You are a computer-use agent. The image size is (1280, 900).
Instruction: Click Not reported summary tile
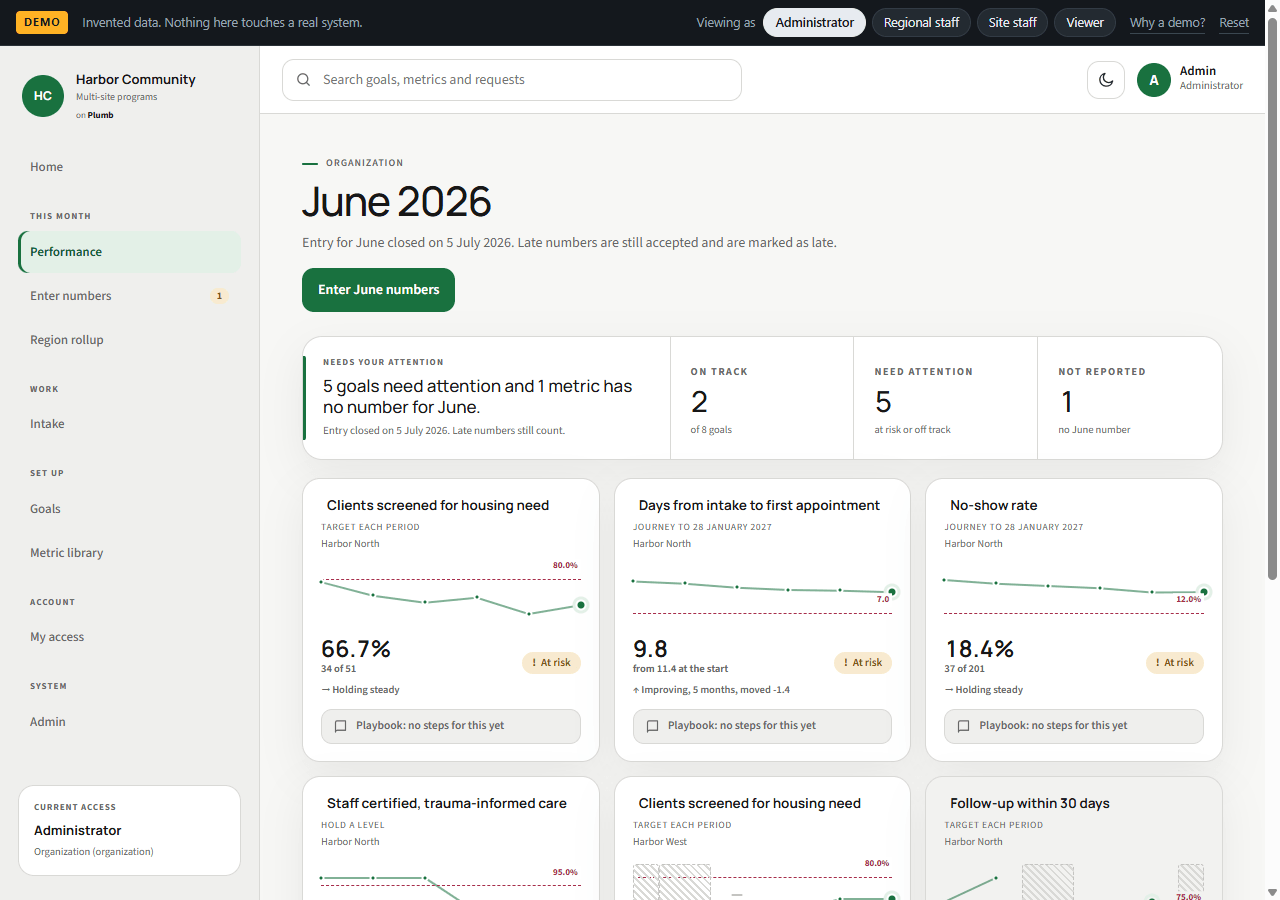[x=1129, y=398]
